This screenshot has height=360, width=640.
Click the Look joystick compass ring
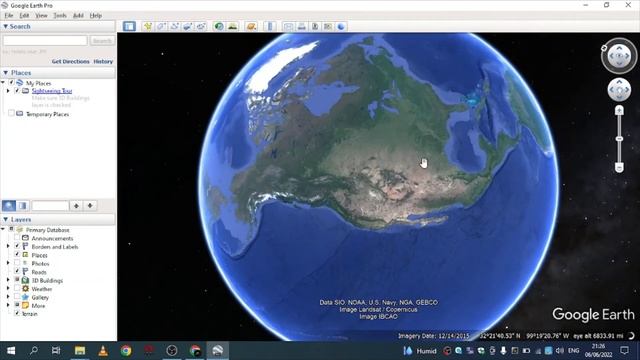point(619,56)
